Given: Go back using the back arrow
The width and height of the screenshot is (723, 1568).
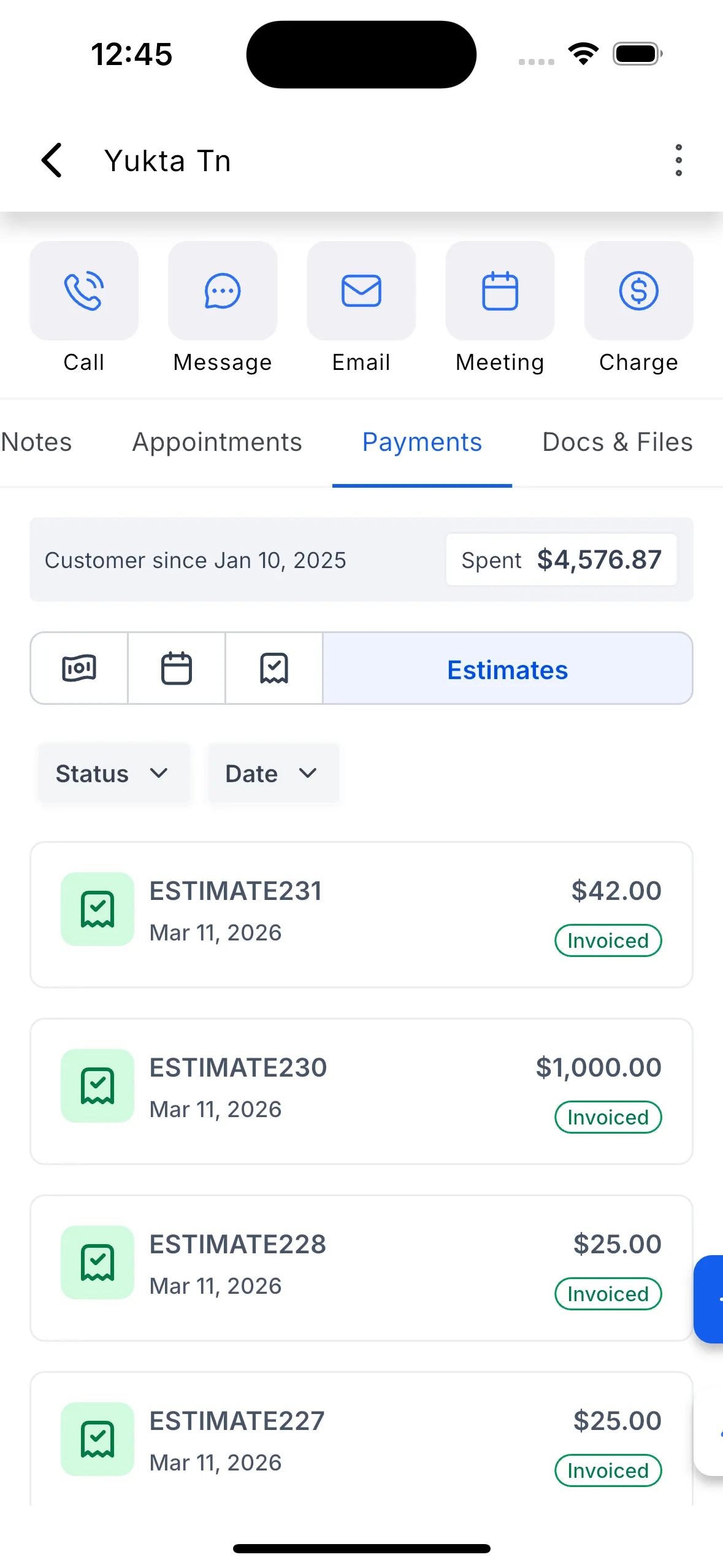Looking at the screenshot, I should [52, 159].
